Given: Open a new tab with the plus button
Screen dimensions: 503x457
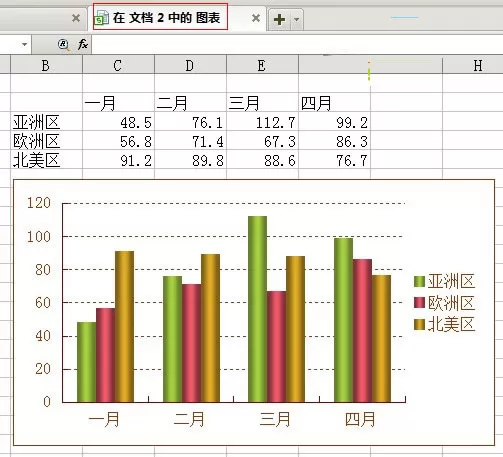Looking at the screenshot, I should click(279, 19).
